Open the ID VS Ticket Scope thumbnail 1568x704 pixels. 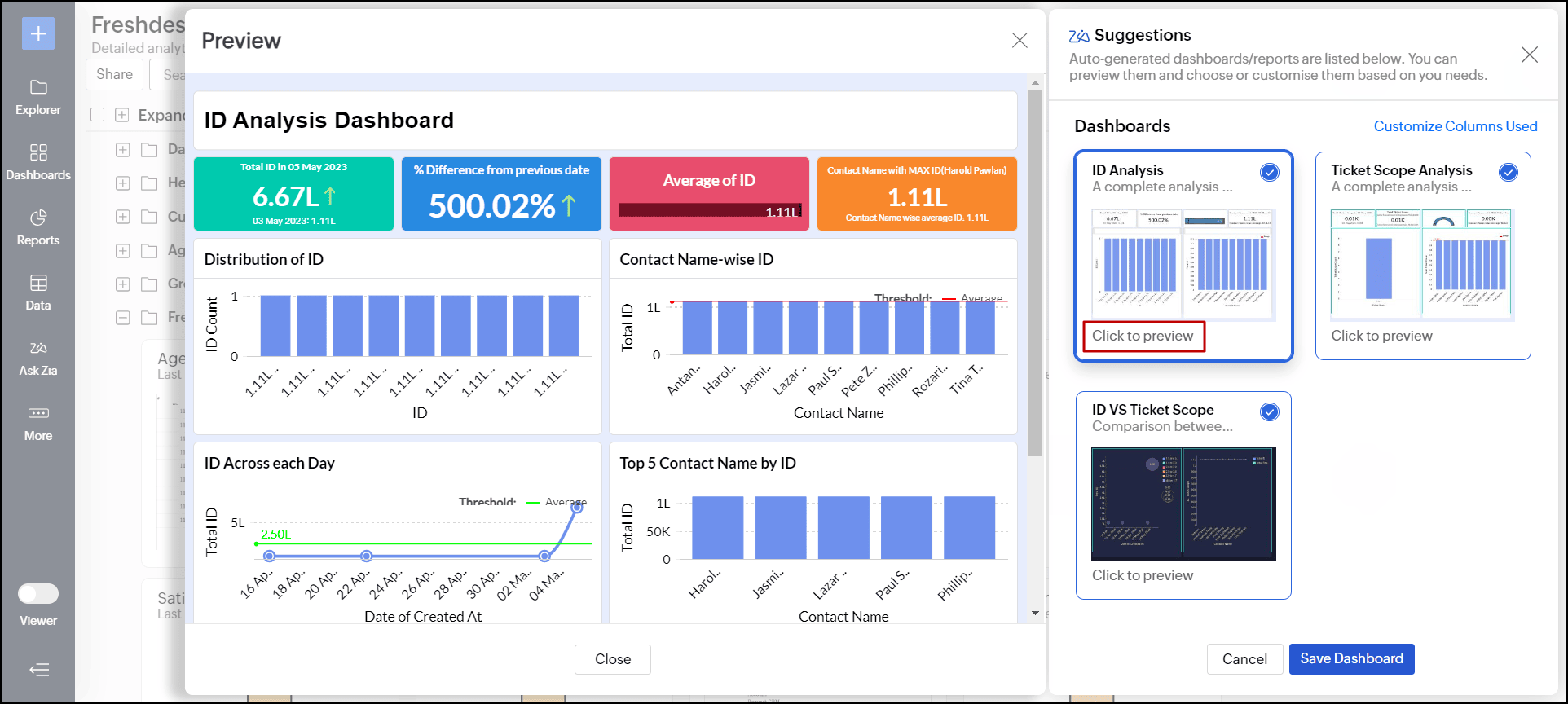click(1183, 504)
